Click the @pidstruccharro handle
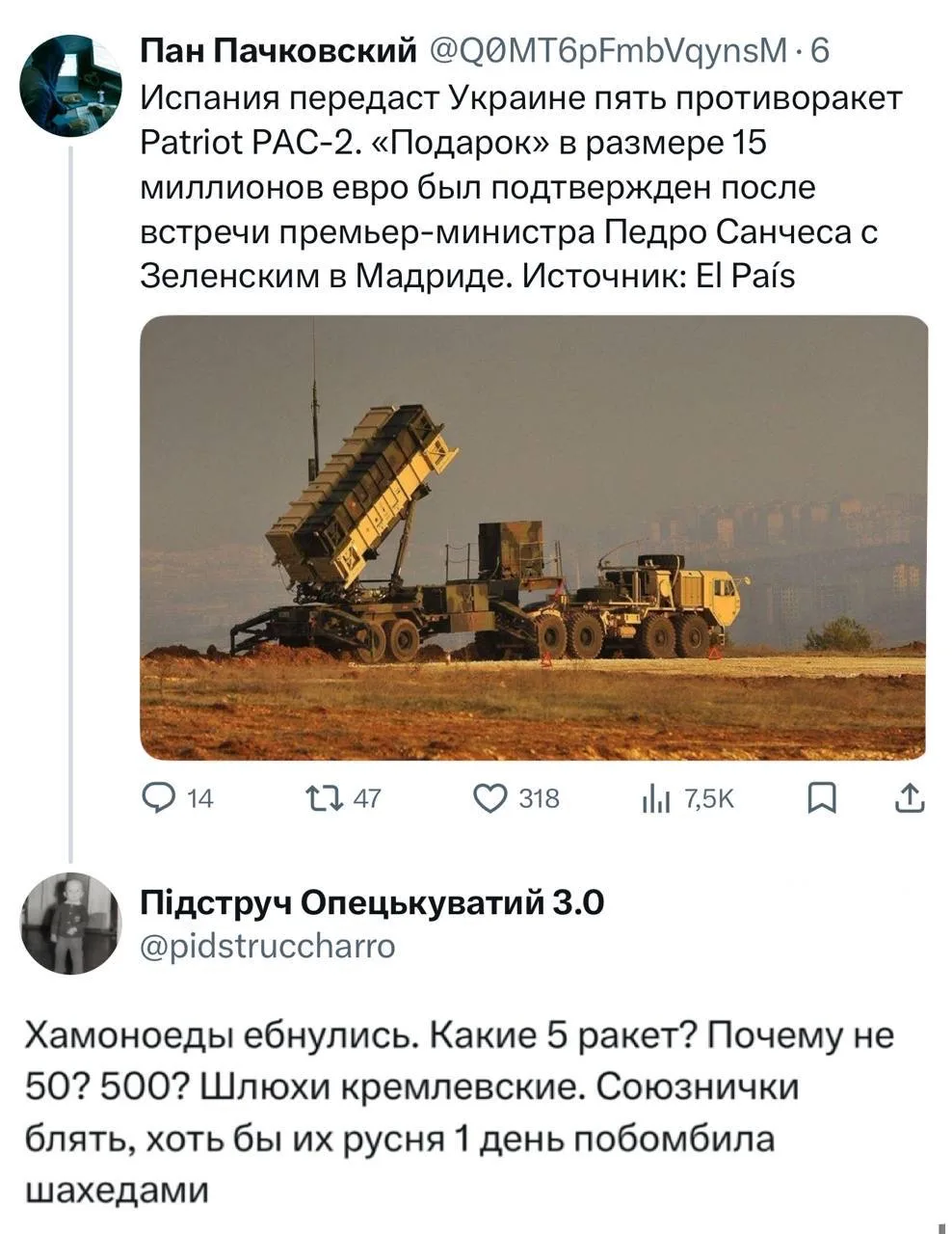This screenshot has width=952, height=1234. pyautogui.click(x=267, y=947)
